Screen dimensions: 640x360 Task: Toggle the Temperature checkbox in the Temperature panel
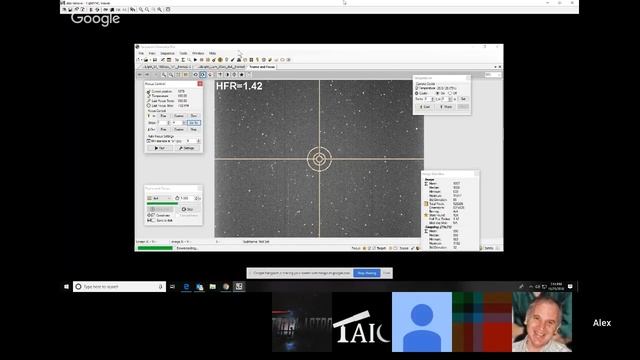[x=417, y=88]
